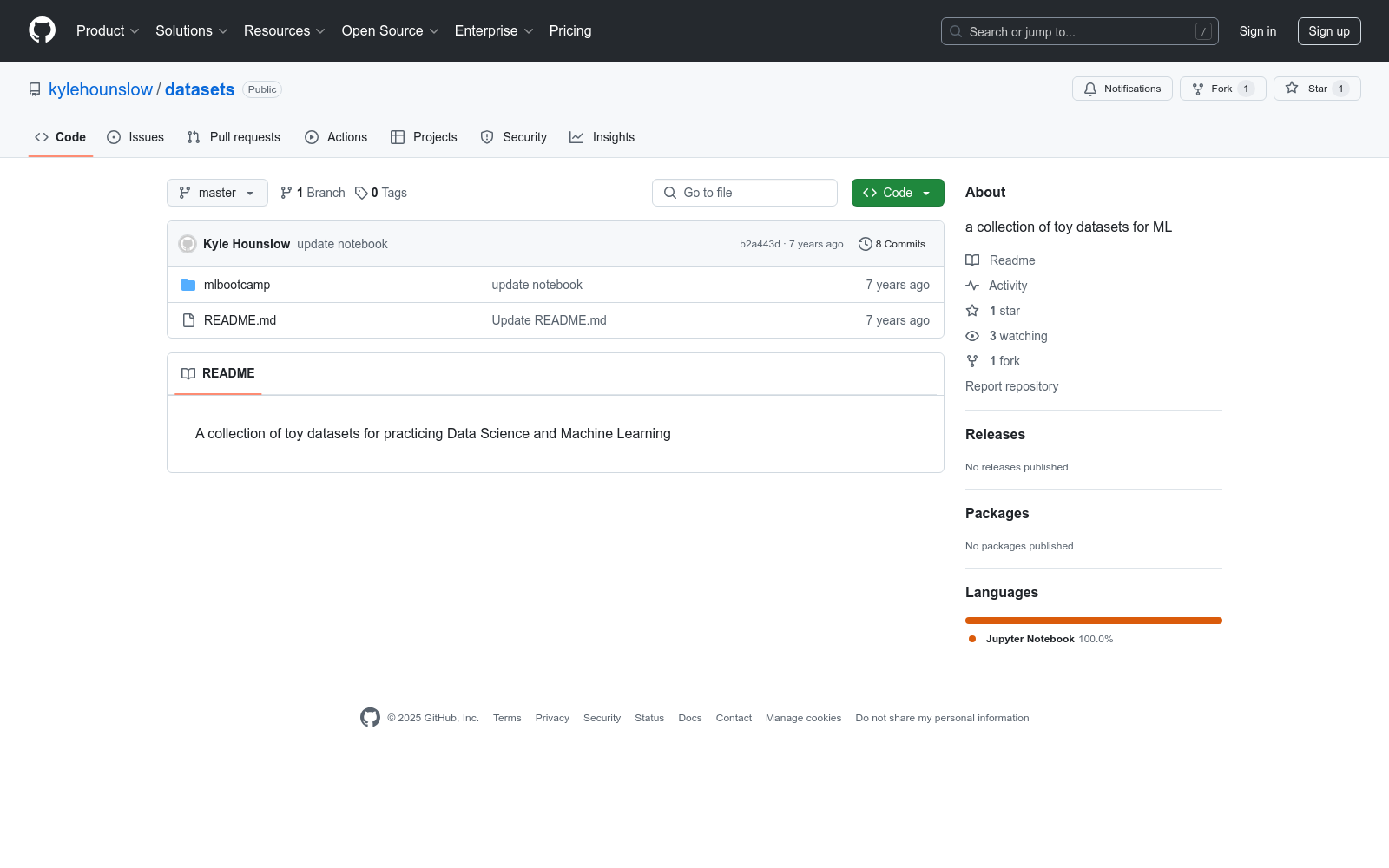Click the book icon beside Readme link
This screenshot has height=868, width=1389.
(x=972, y=260)
